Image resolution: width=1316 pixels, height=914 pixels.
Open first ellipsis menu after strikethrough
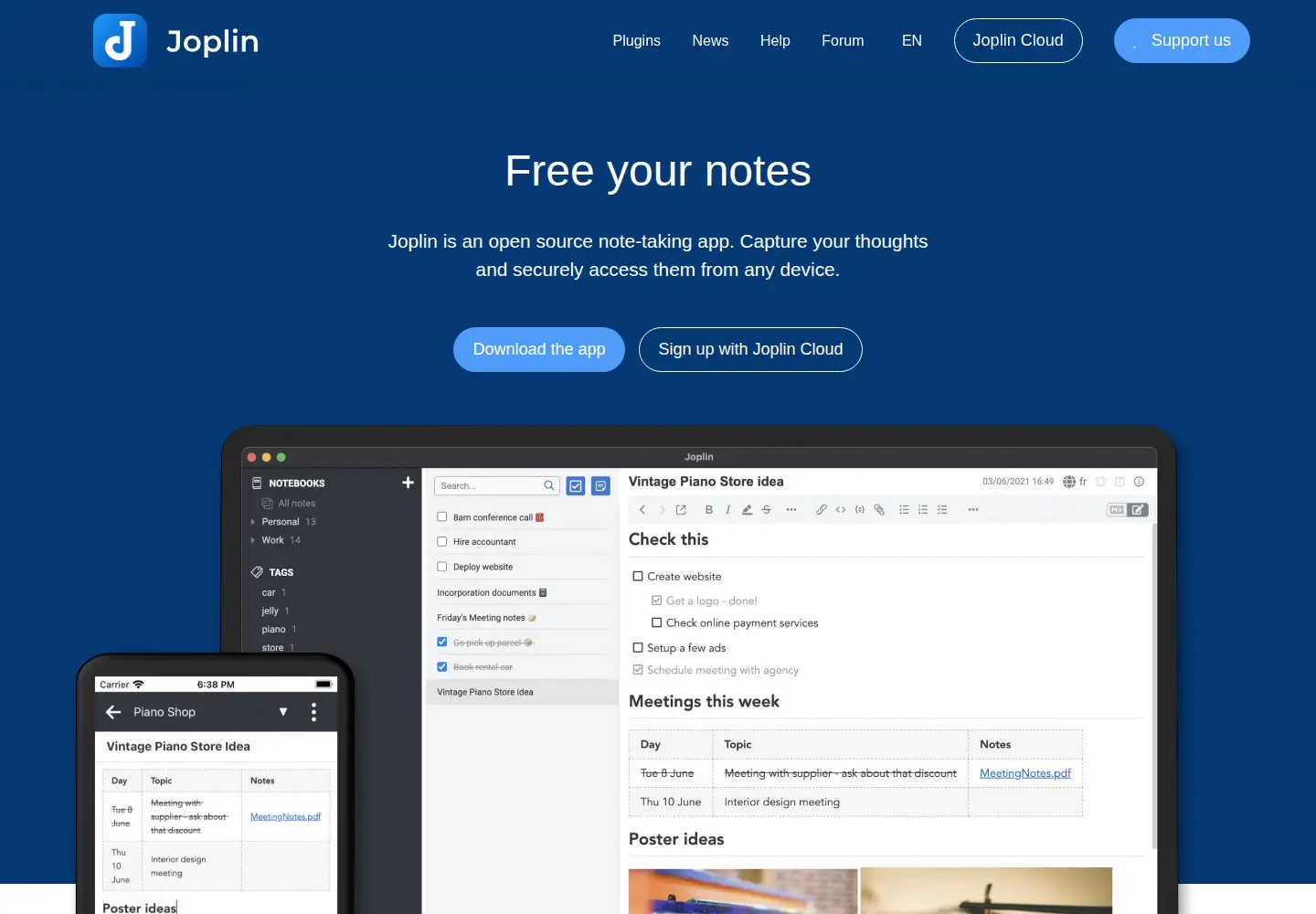pyautogui.click(x=791, y=510)
